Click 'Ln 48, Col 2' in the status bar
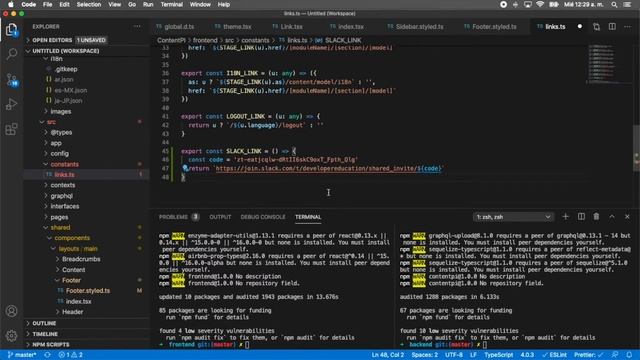 tap(387, 355)
